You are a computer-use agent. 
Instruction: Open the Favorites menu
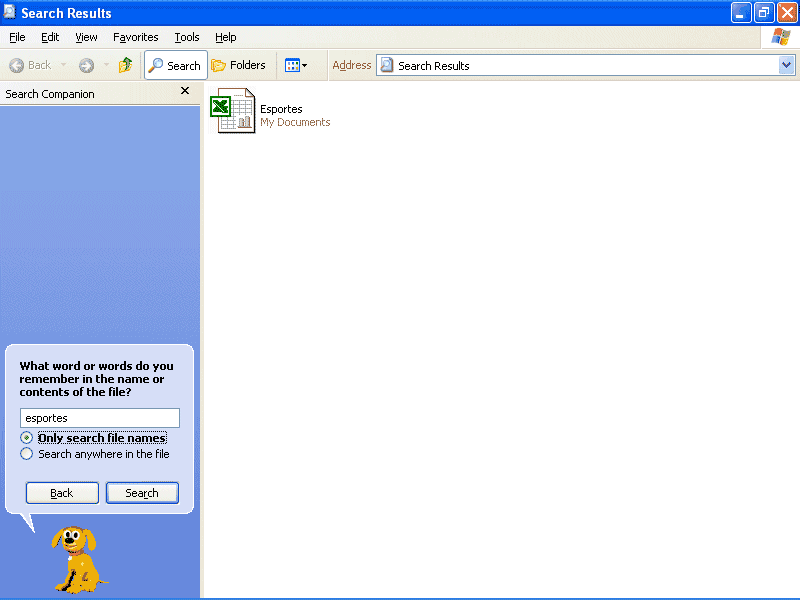point(135,37)
